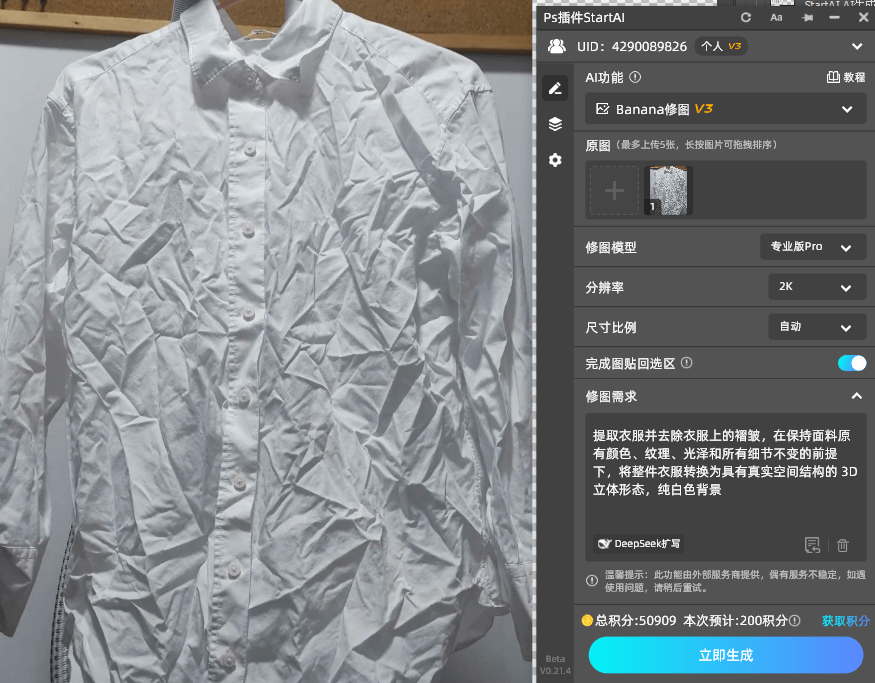Change resolution via the 2K dropdown
The width and height of the screenshot is (875, 683).
click(x=817, y=287)
